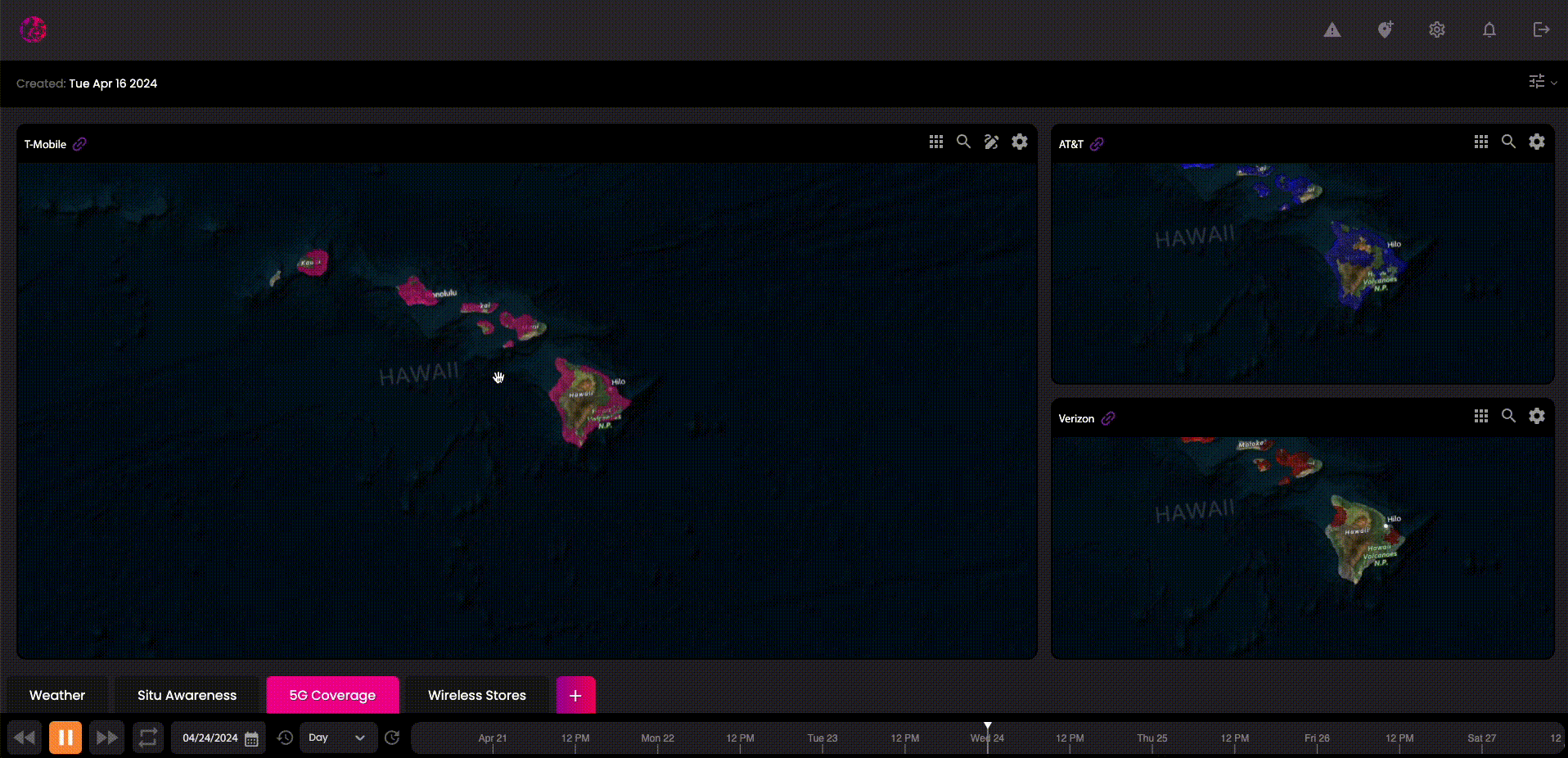
Task: Expand the layout tune options dropdown
Action: [x=1543, y=82]
